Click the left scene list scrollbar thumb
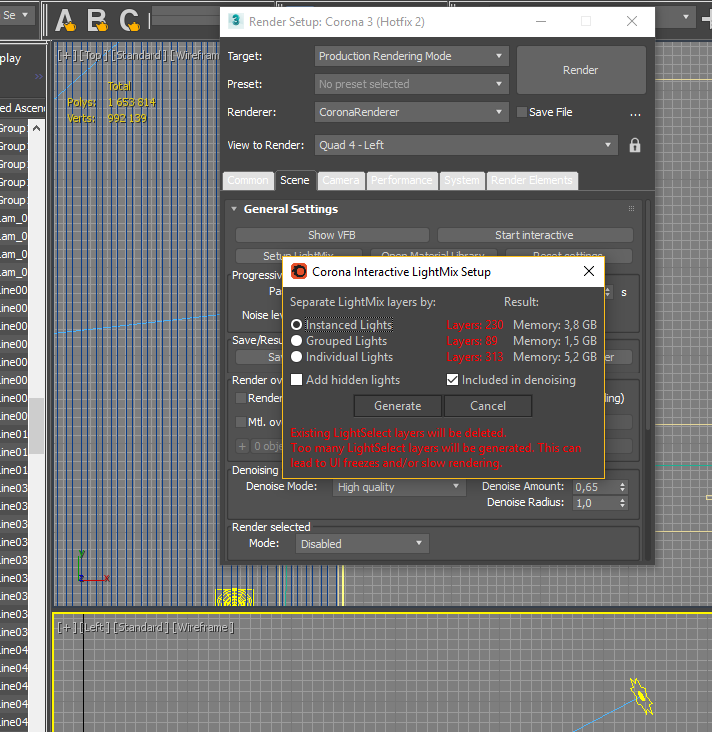This screenshot has height=732, width=712. (36, 426)
